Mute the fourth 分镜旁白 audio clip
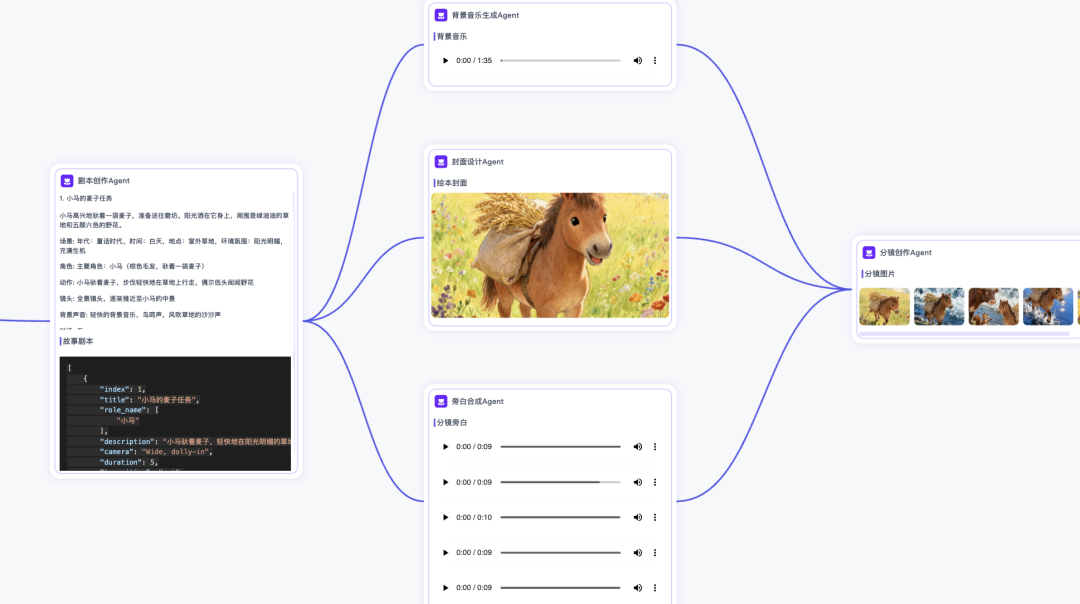Viewport: 1080px width, 604px height. coord(637,552)
